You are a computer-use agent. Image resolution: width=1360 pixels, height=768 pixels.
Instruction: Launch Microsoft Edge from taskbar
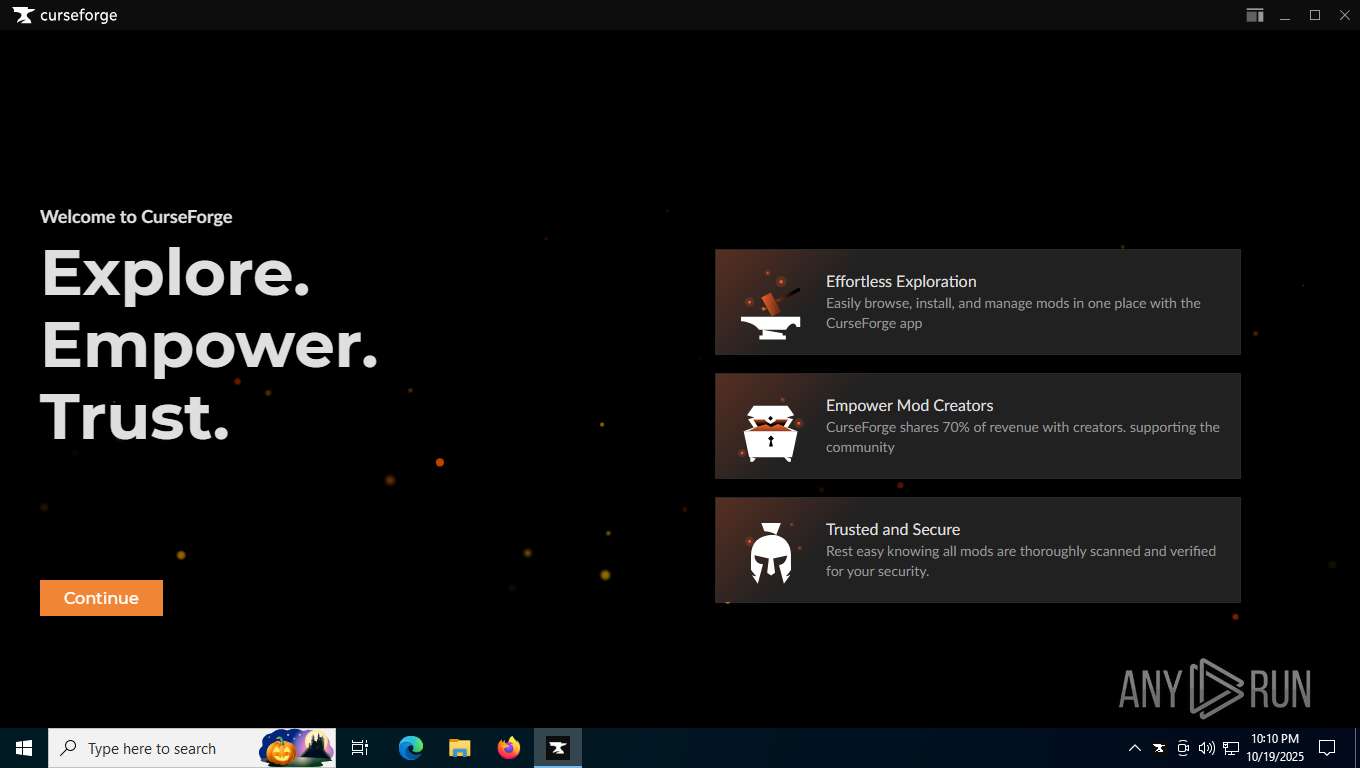coord(411,748)
